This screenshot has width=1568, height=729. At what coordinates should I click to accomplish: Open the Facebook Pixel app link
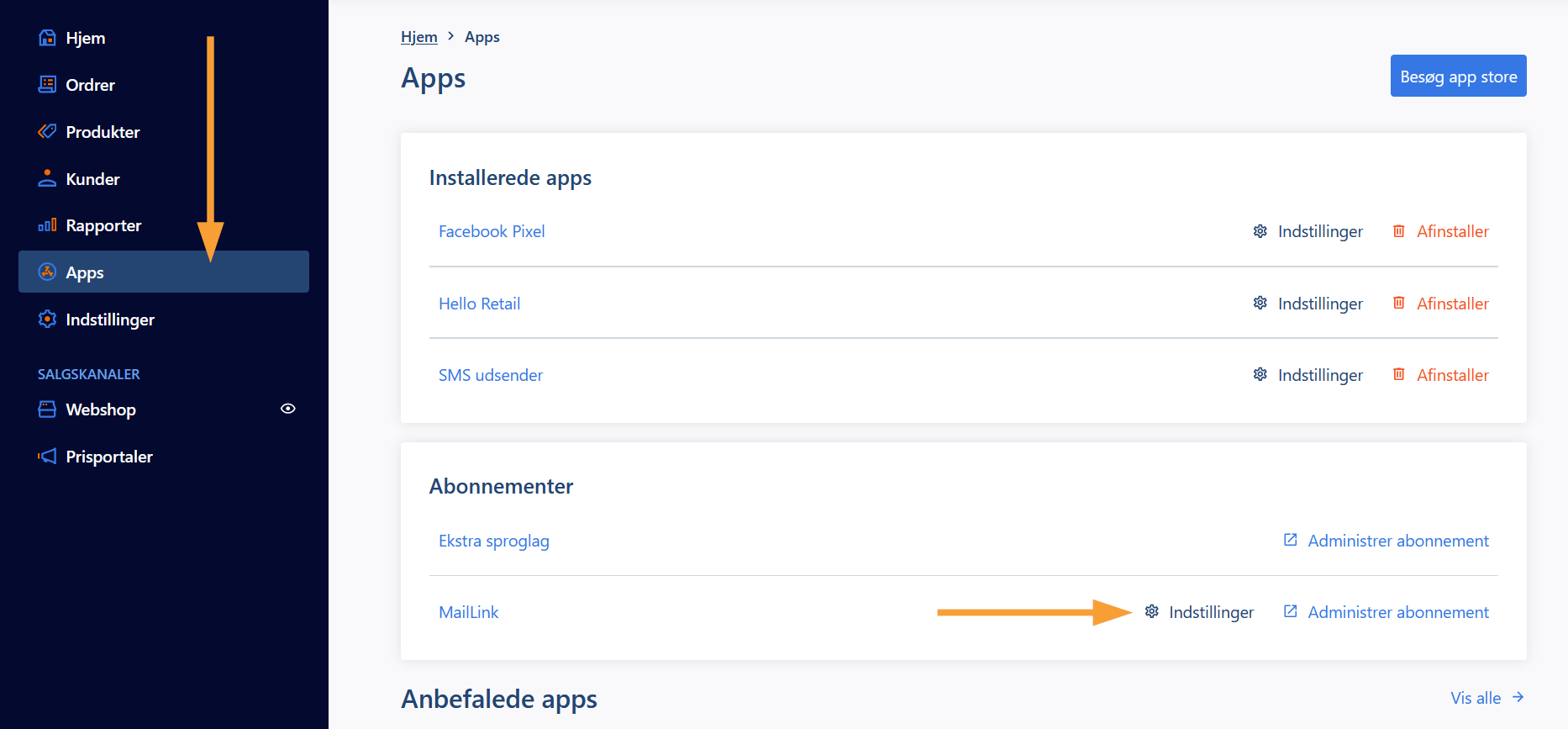point(492,231)
